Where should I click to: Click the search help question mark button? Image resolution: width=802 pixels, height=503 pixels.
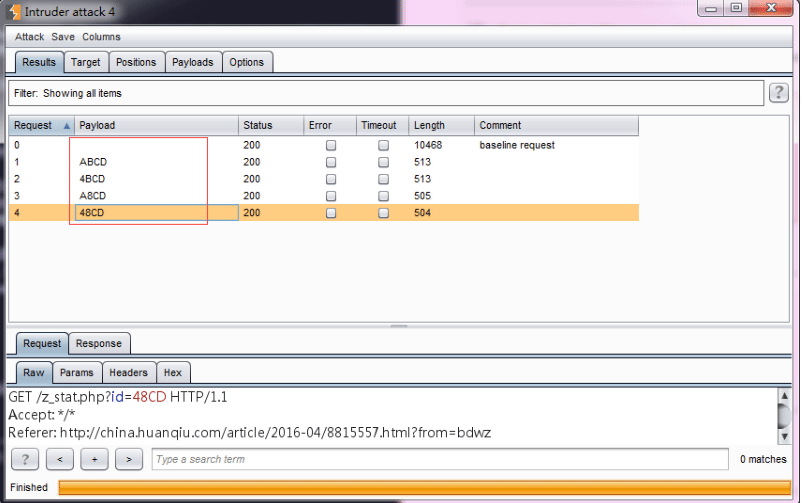(25, 459)
